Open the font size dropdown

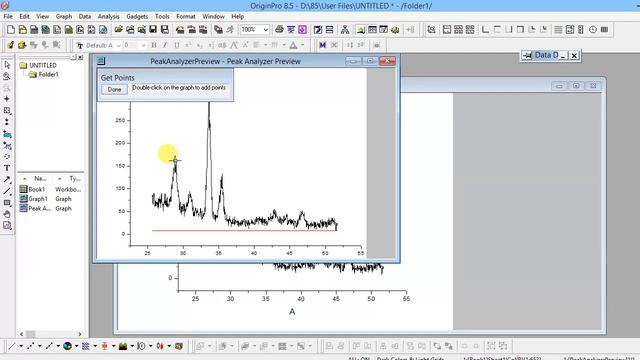coord(143,45)
